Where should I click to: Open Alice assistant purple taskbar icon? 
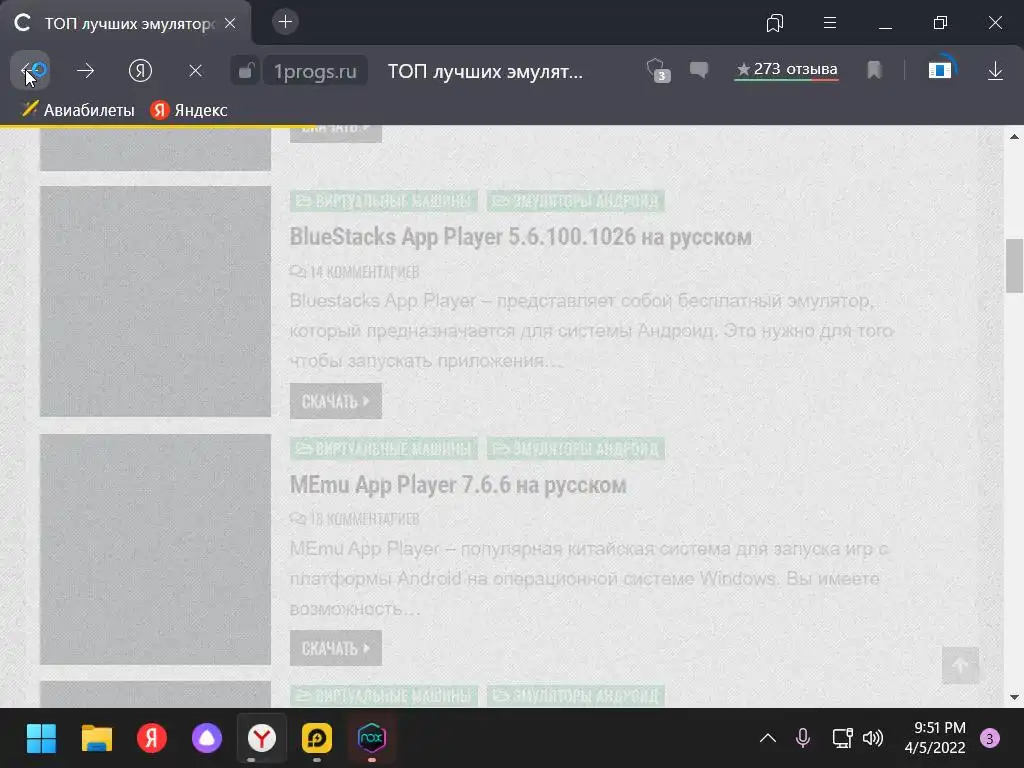(207, 739)
